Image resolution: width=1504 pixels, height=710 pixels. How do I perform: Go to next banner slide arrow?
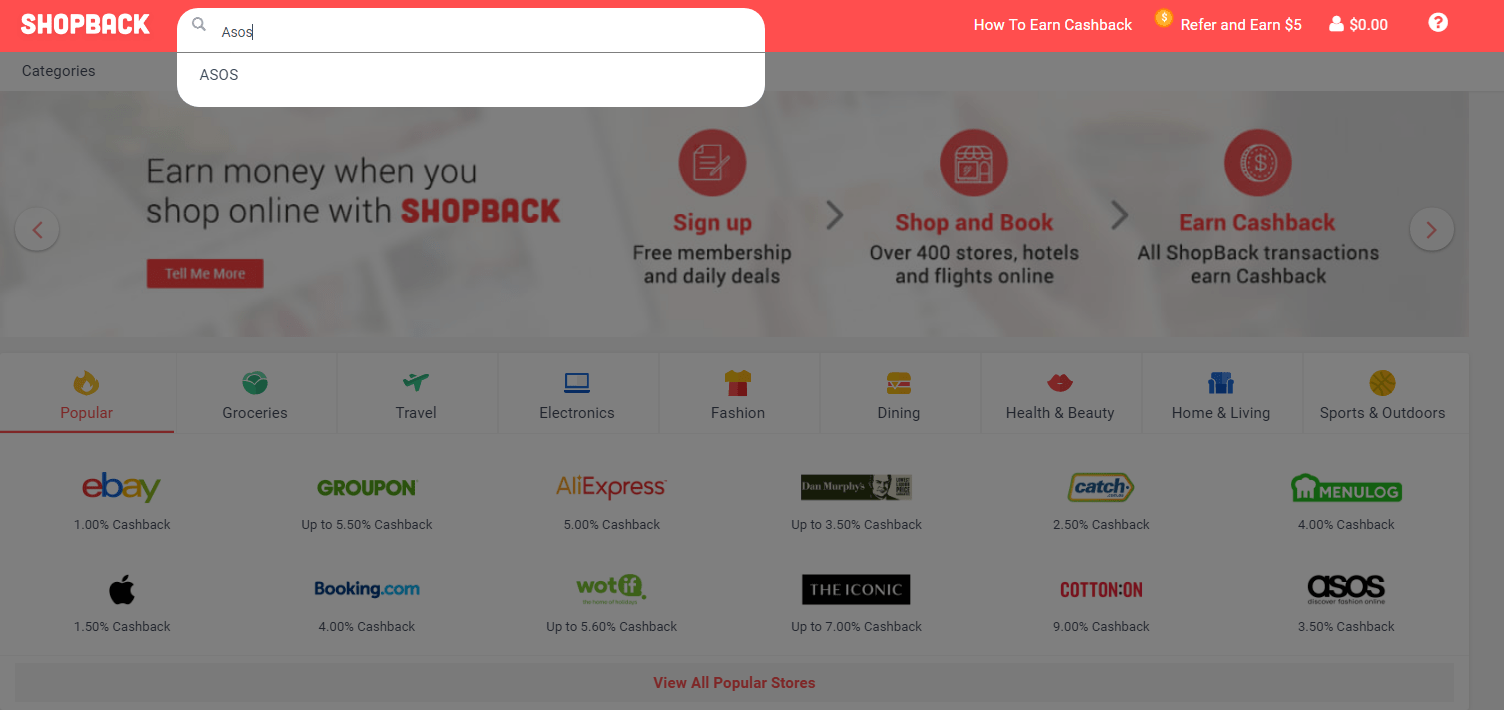point(1431,230)
